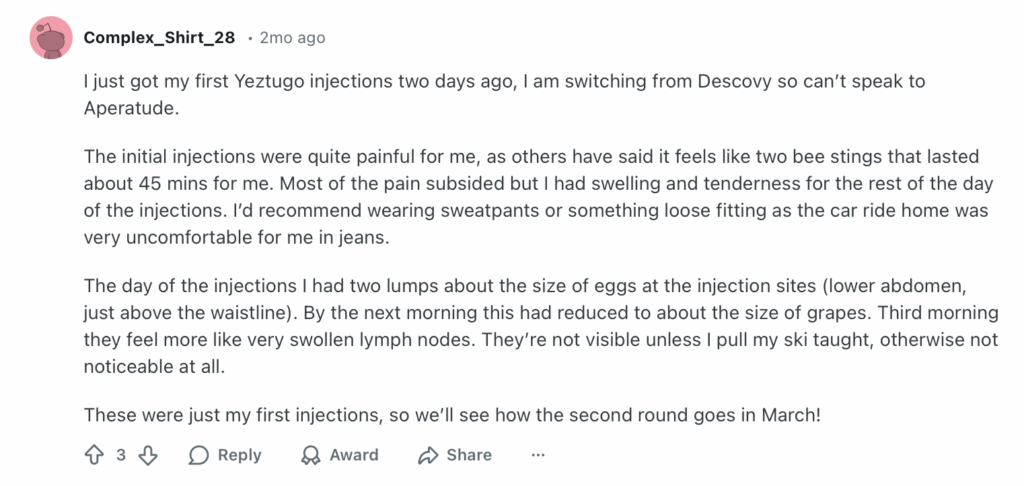Open the Complex_Shirt_28 user profile link
The image size is (1024, 486).
(x=160, y=38)
